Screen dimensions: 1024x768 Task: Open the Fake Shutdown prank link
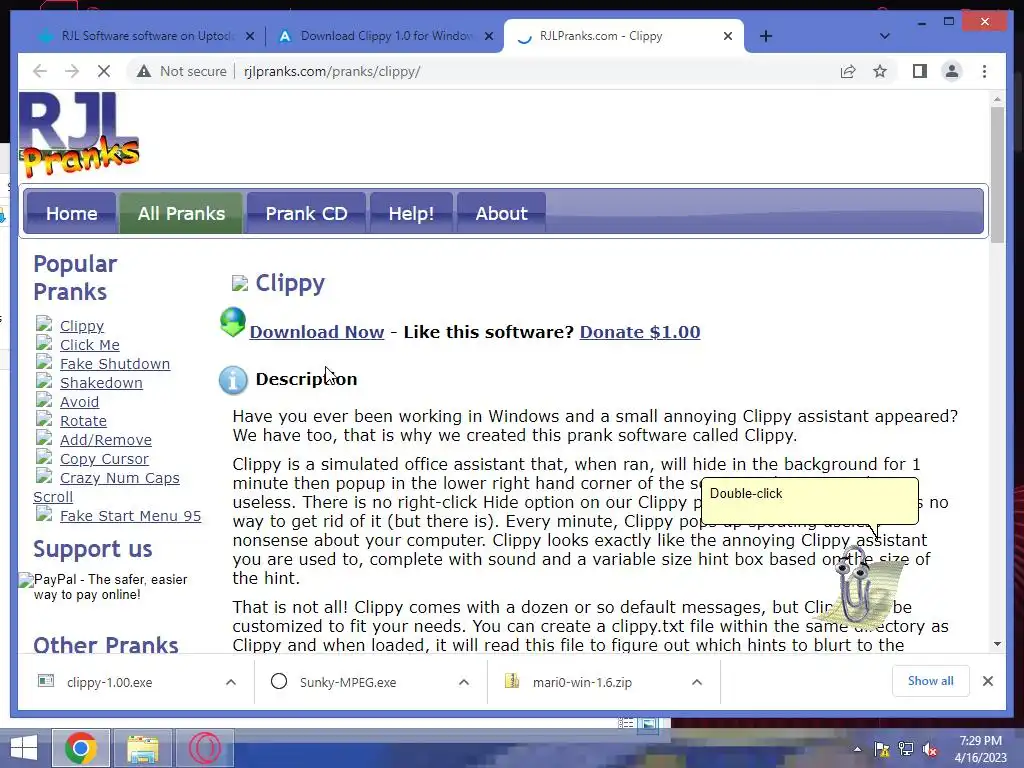point(115,363)
